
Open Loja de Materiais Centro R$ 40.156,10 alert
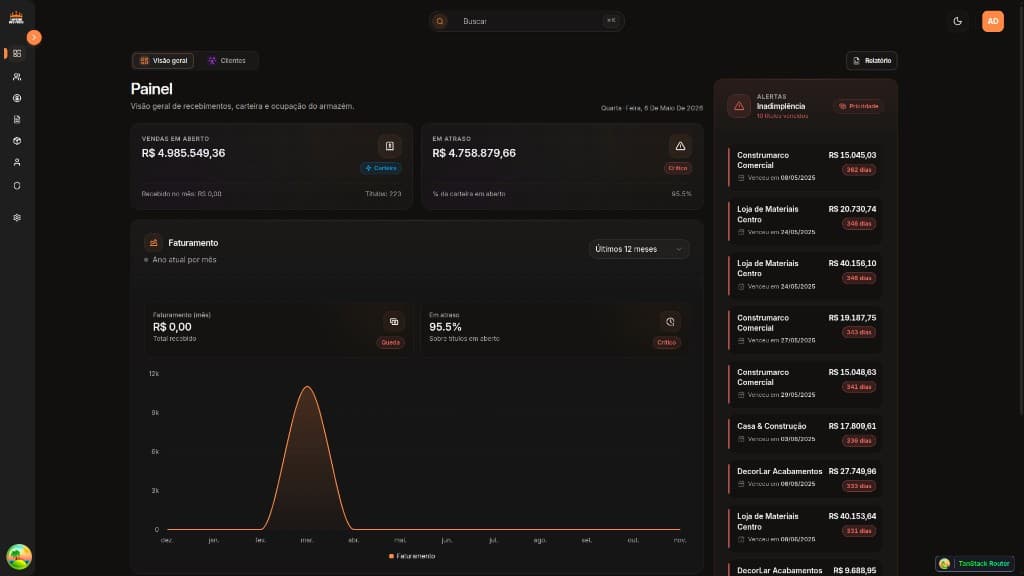pos(806,274)
